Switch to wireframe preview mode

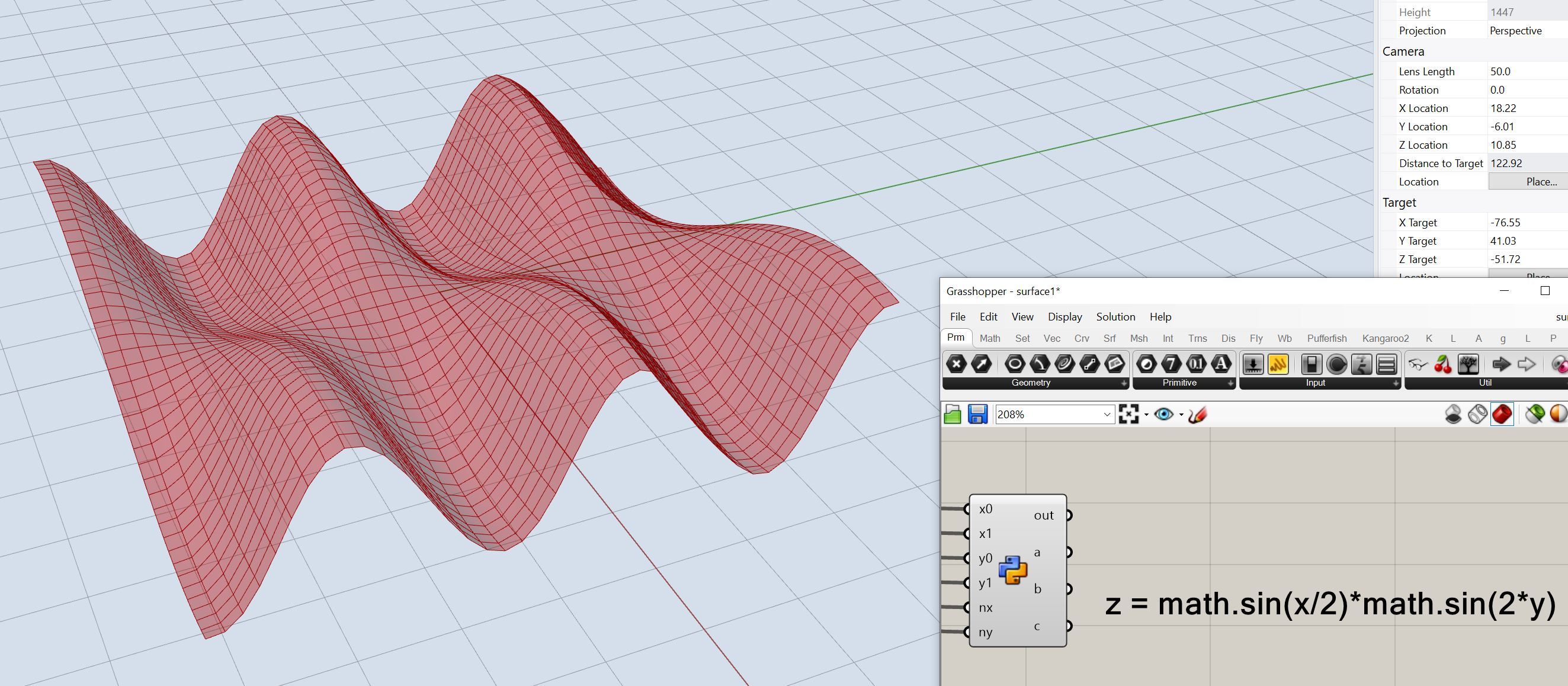click(x=1477, y=415)
